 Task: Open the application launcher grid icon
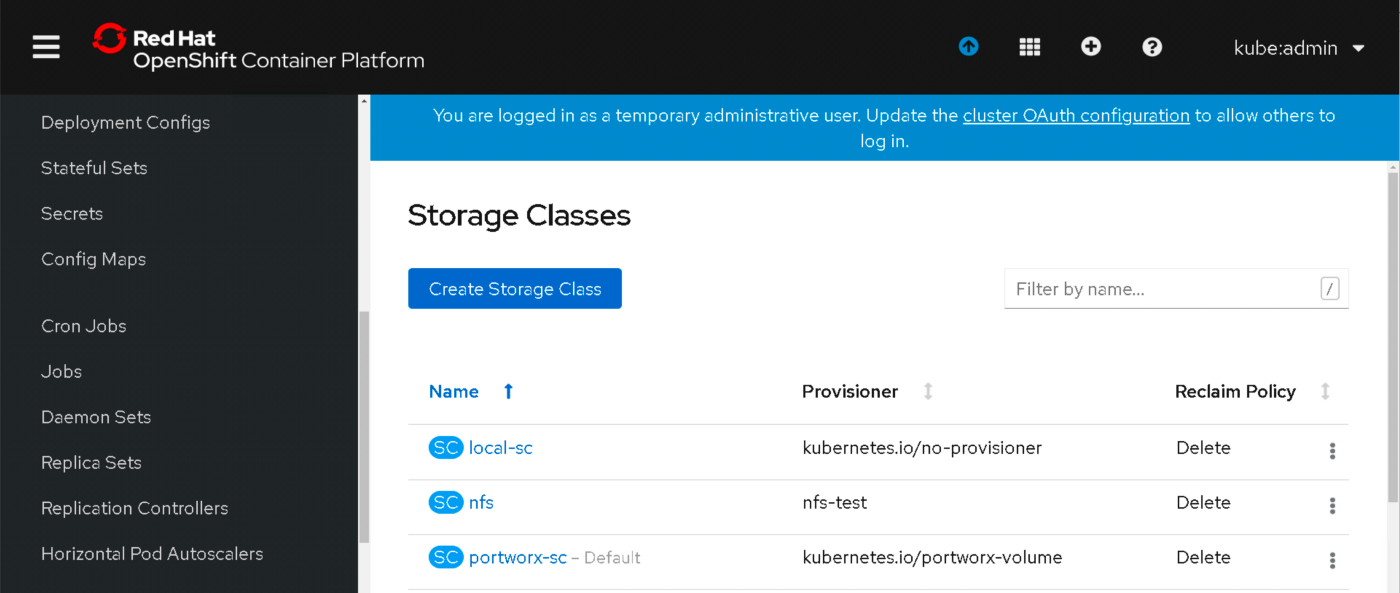[x=1030, y=47]
